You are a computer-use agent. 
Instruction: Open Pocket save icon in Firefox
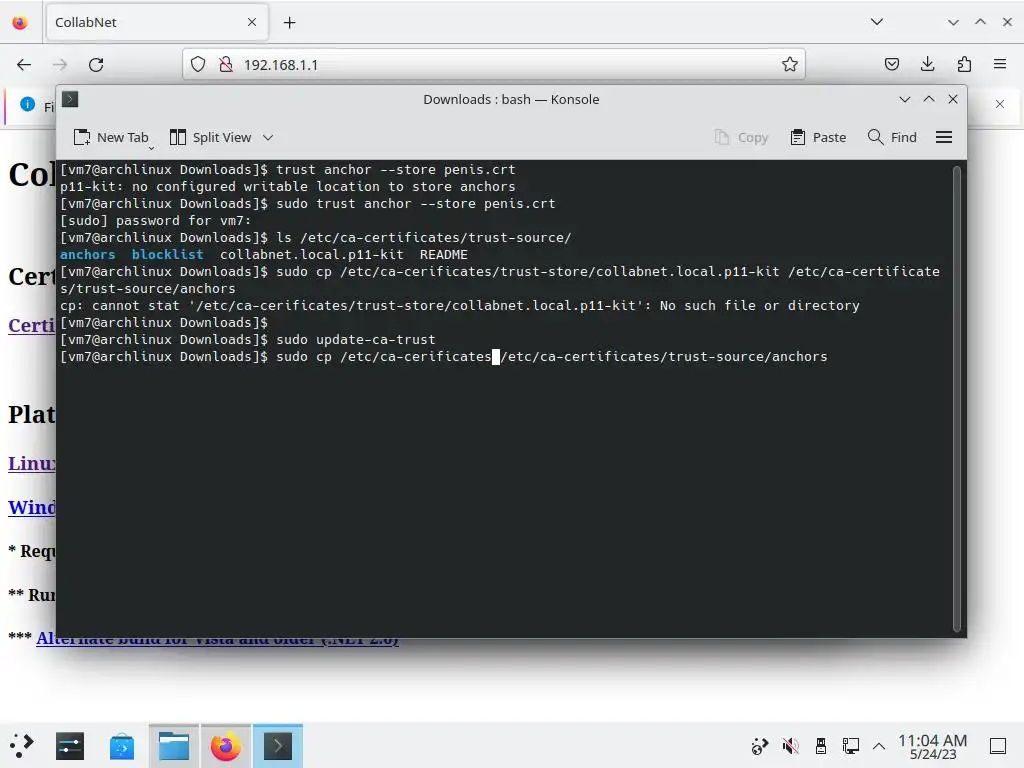(x=891, y=64)
